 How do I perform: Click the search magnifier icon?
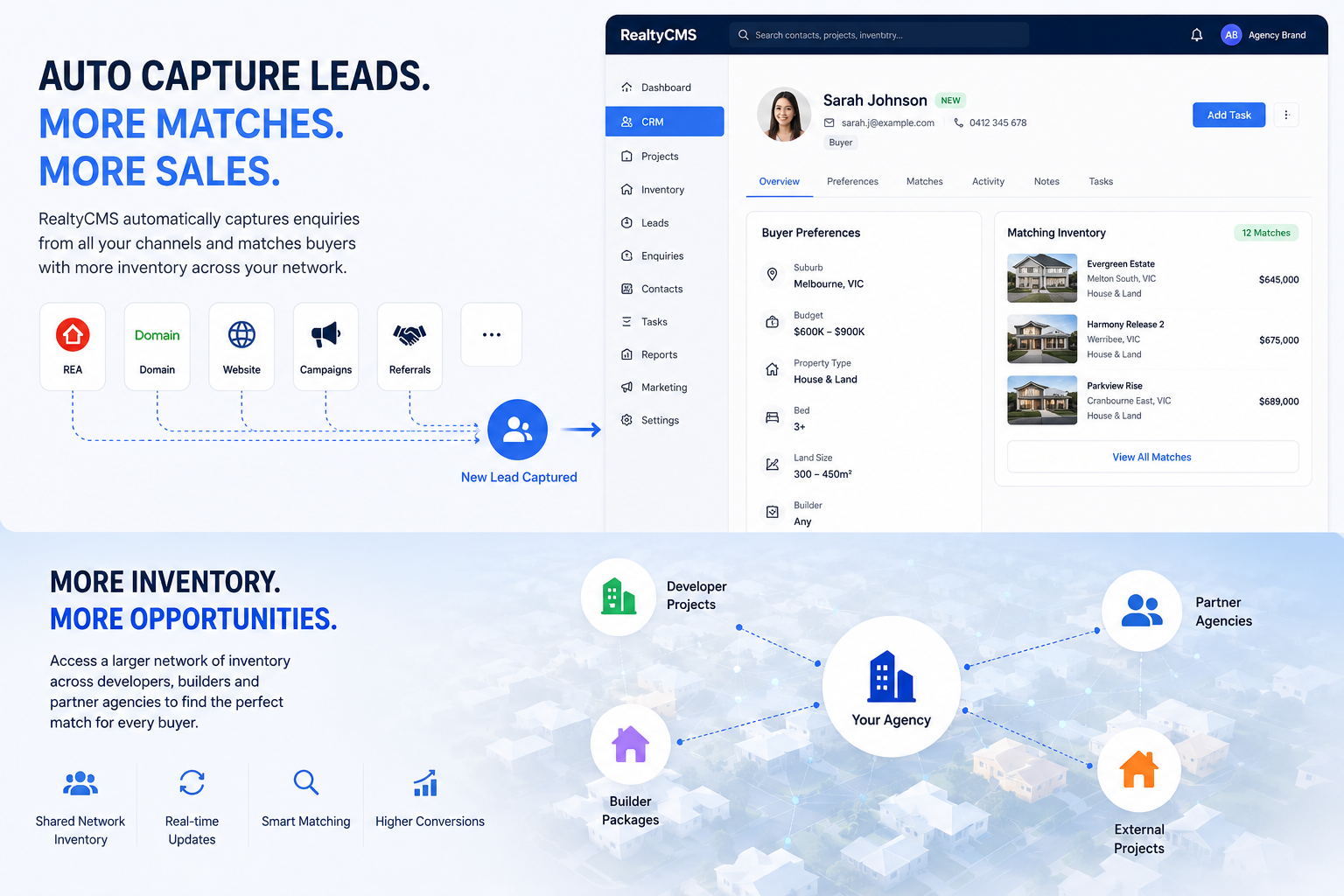(744, 35)
